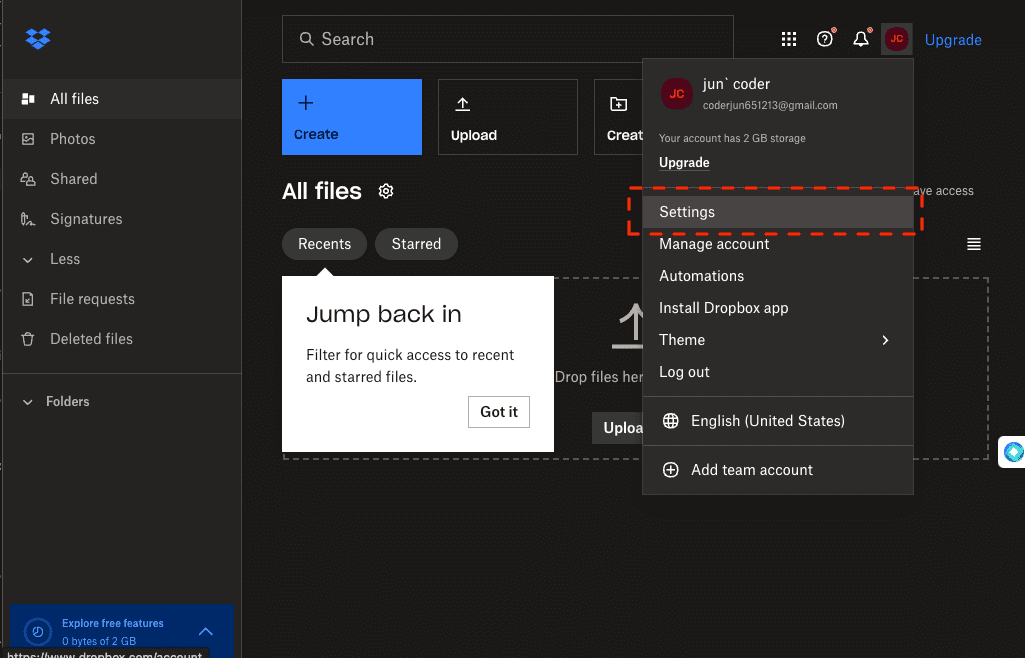Viewport: 1025px width, 658px height.
Task: Click the globe language icon
Action: [671, 420]
